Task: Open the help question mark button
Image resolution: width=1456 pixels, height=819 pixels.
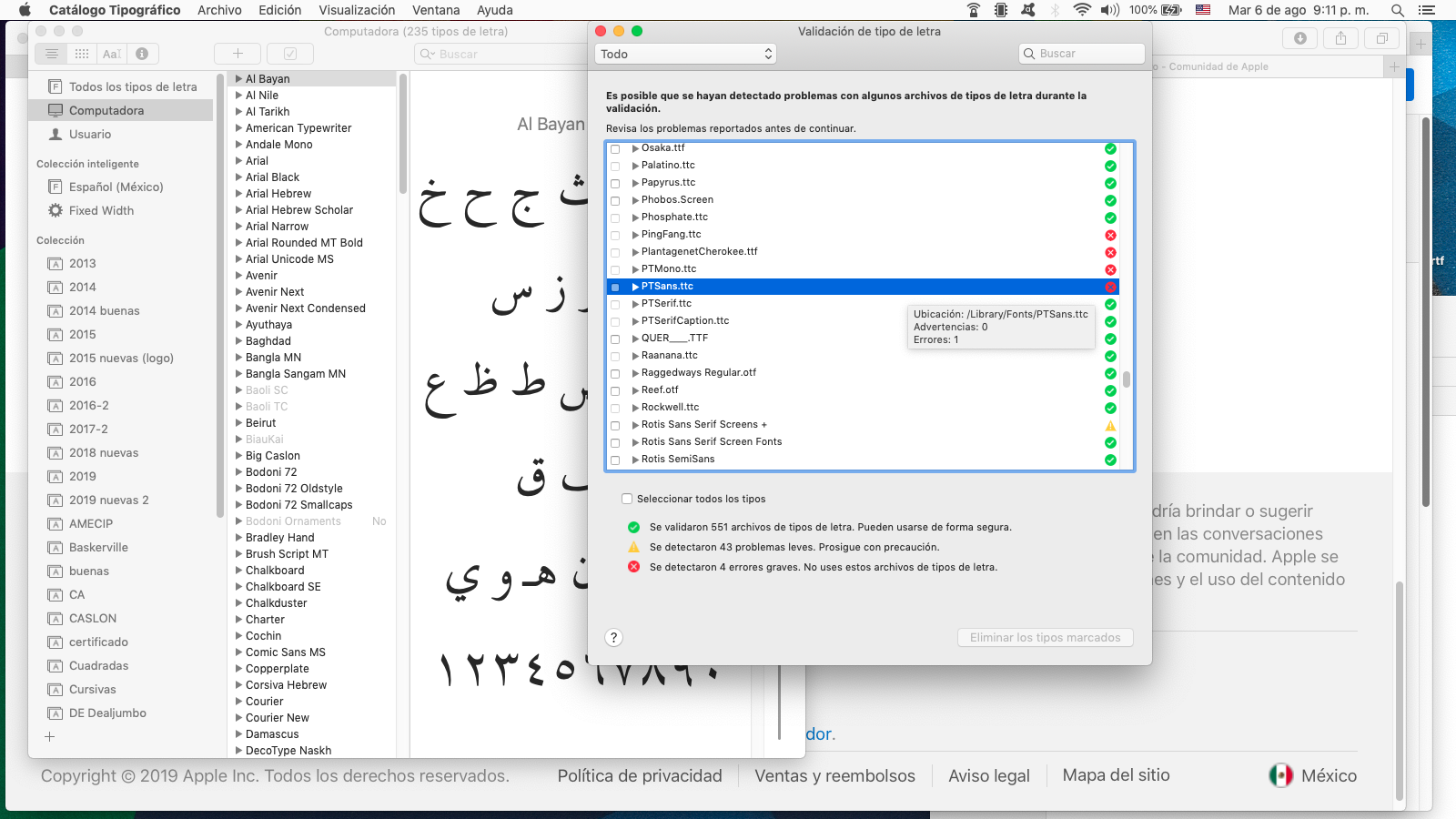Action: pos(614,638)
